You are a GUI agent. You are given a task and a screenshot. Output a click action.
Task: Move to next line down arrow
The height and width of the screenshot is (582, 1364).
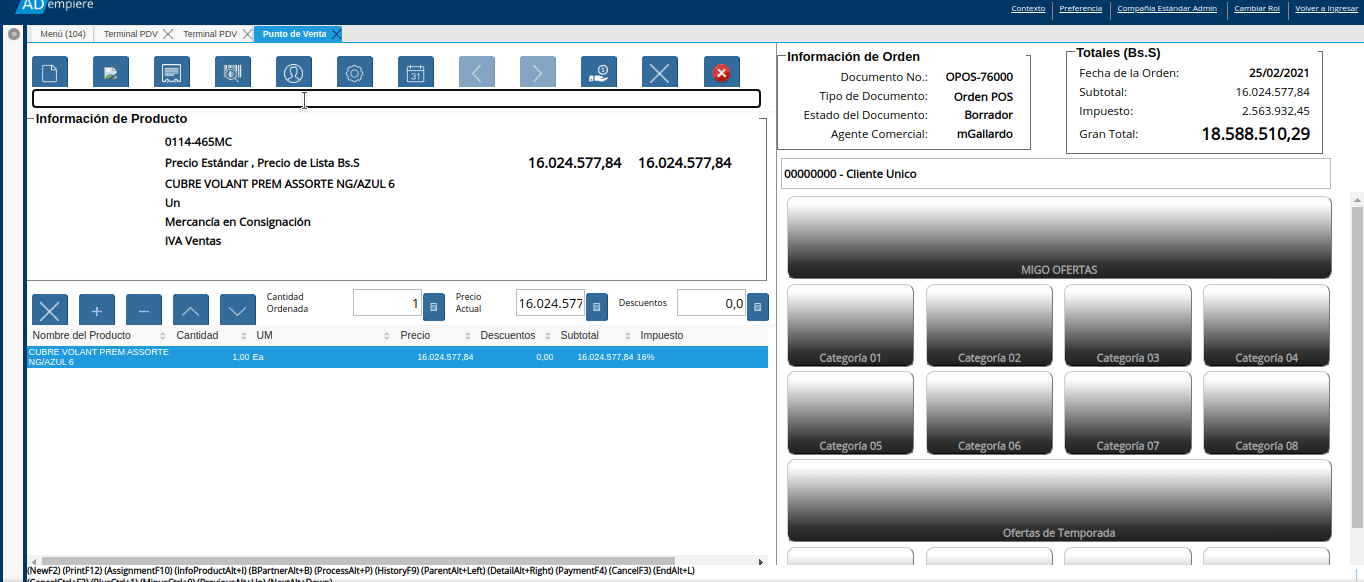point(238,309)
